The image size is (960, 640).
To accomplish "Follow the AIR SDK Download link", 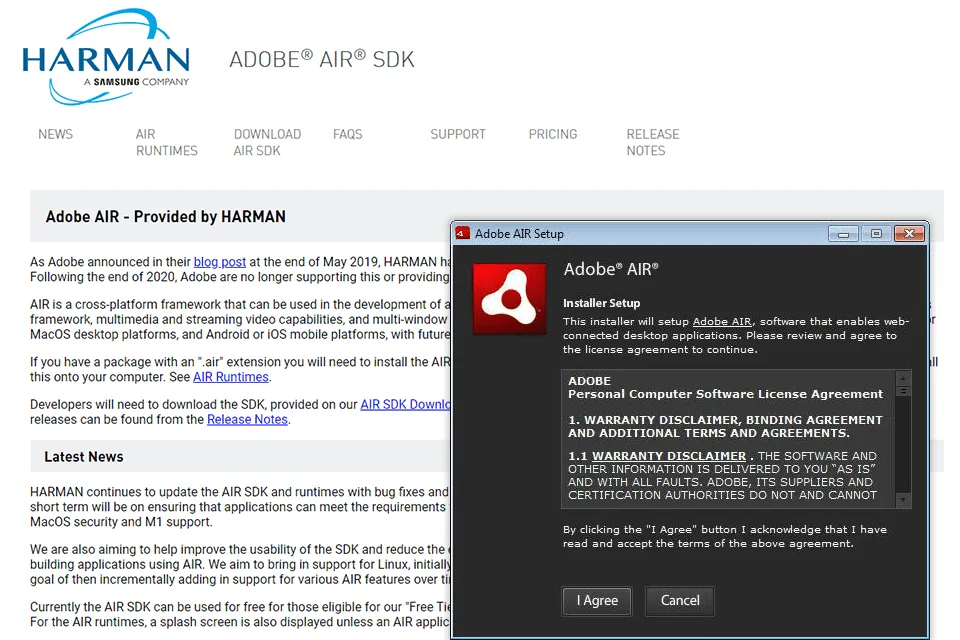I will 405,405.
